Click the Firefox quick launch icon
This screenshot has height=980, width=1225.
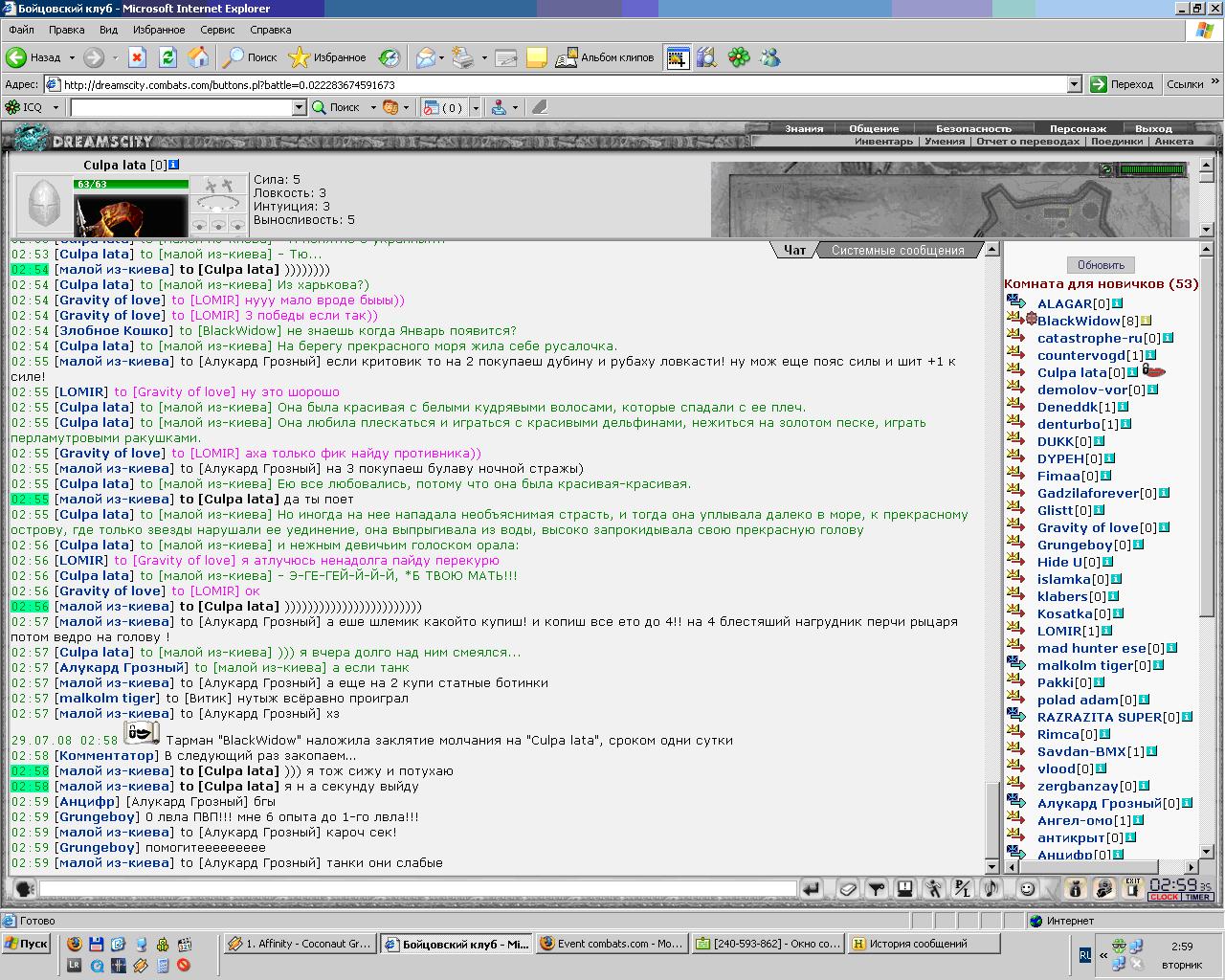tap(75, 944)
